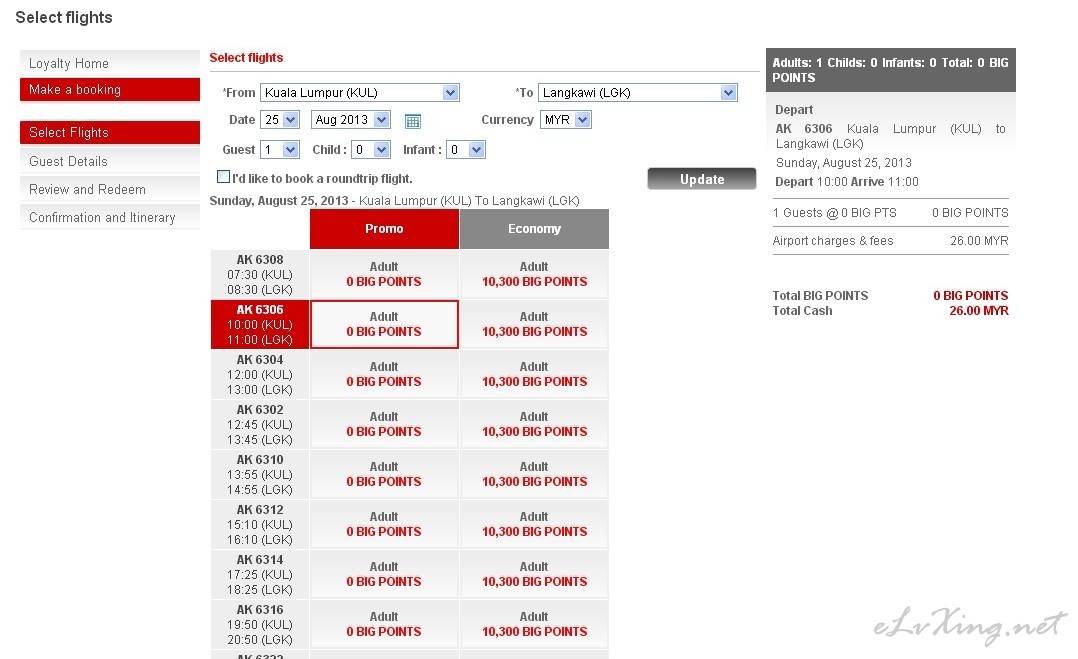The image size is (1078, 659).
Task: Select Economy fare for flight AK 6316
Action: (x=534, y=625)
